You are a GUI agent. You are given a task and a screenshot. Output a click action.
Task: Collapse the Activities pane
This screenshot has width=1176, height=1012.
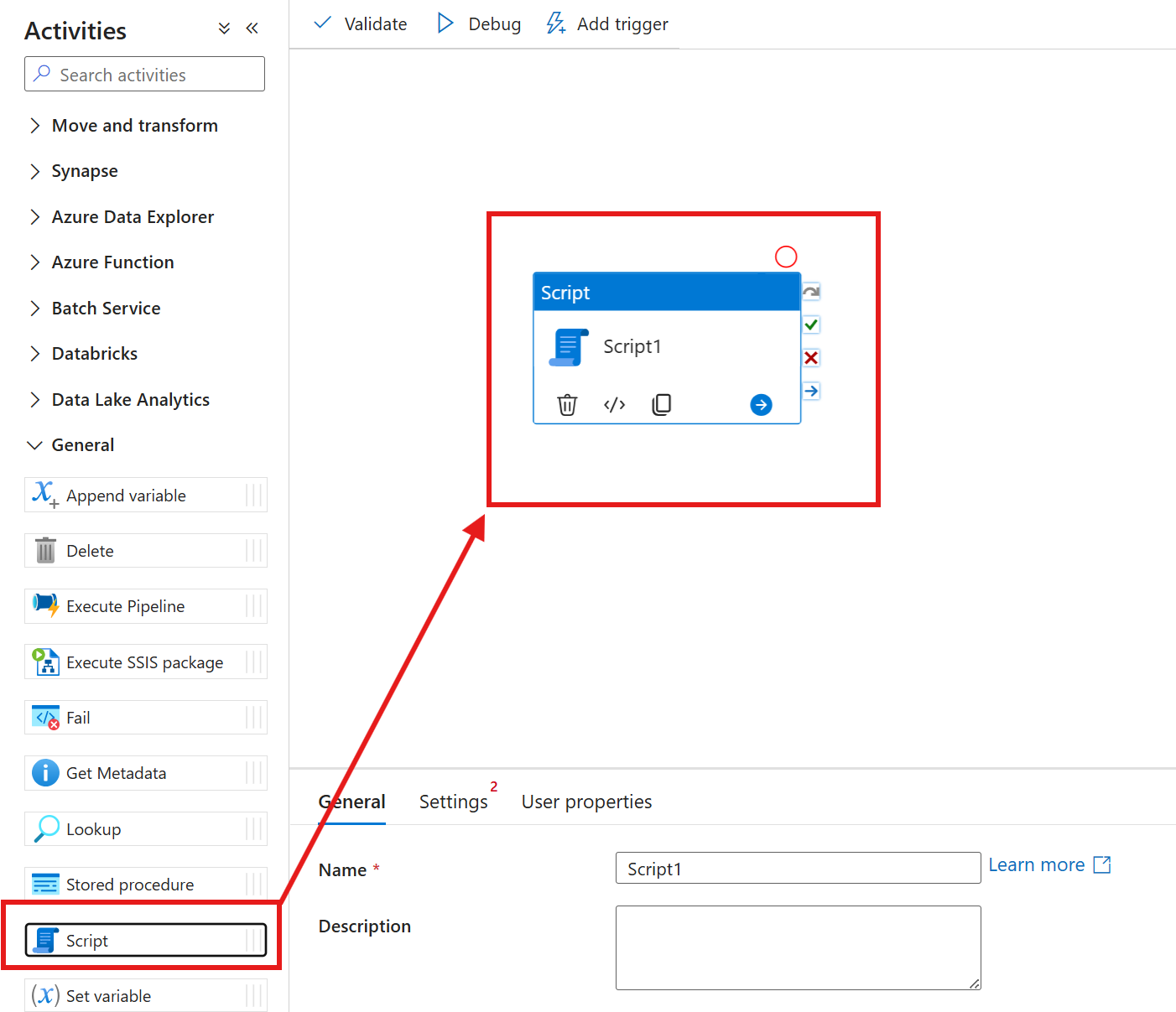point(252,29)
